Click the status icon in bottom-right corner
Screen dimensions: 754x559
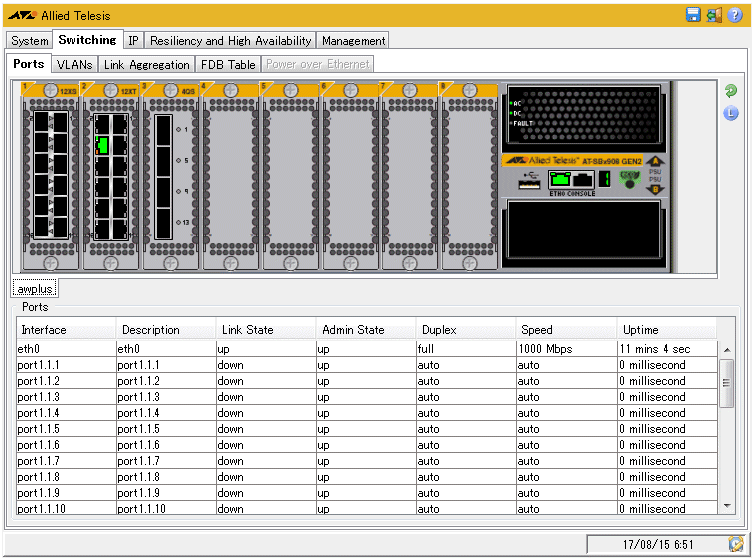pos(736,544)
